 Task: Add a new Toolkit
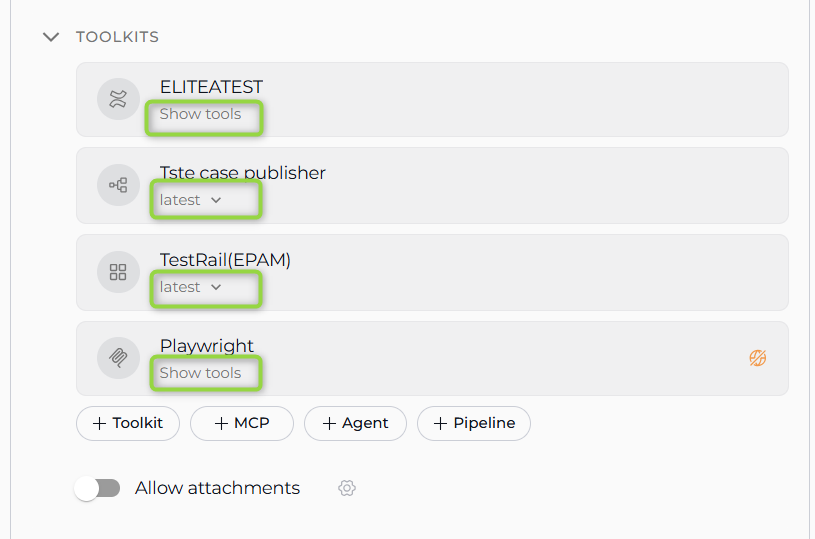pos(127,423)
